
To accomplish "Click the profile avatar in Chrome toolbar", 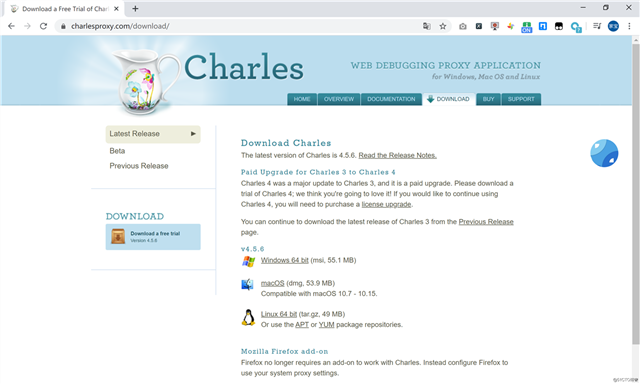I will pos(613,26).
